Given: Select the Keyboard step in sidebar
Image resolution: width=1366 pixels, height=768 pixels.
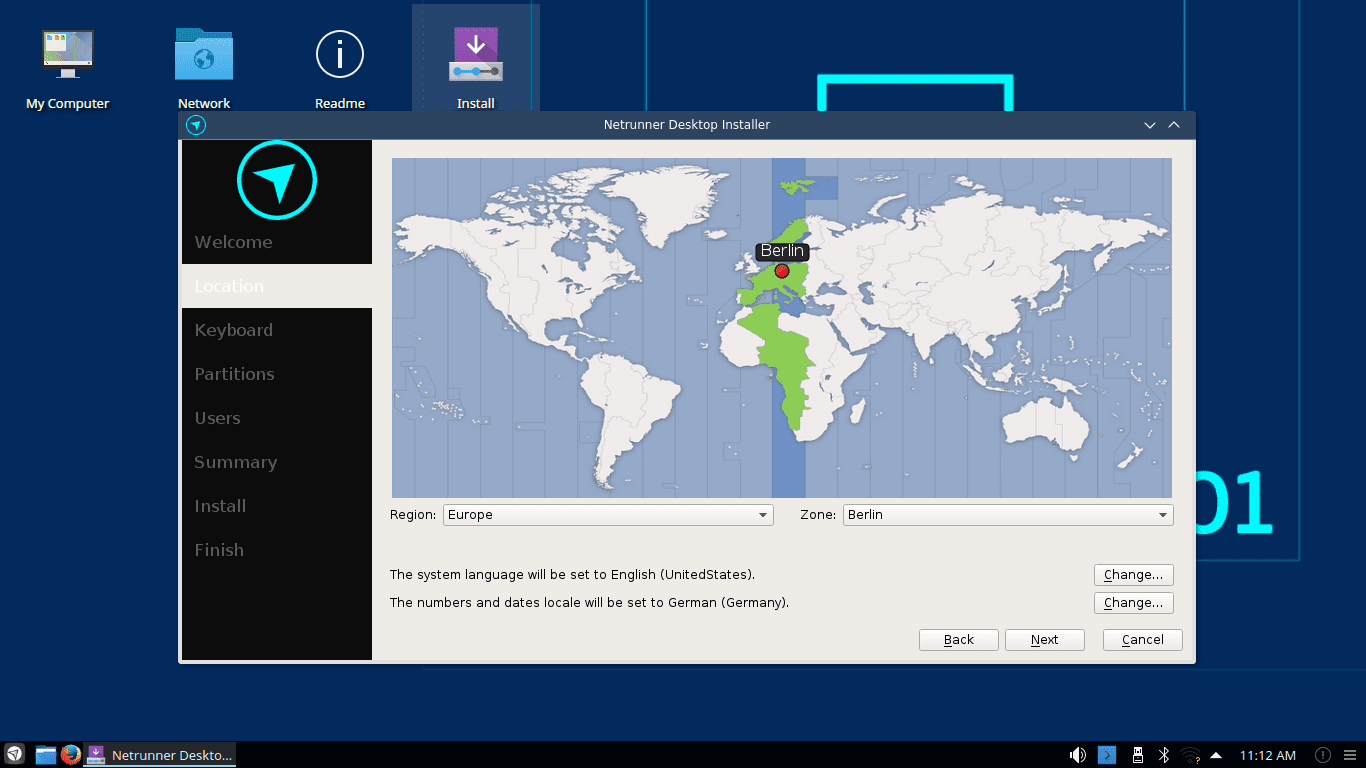Looking at the screenshot, I should [x=277, y=330].
